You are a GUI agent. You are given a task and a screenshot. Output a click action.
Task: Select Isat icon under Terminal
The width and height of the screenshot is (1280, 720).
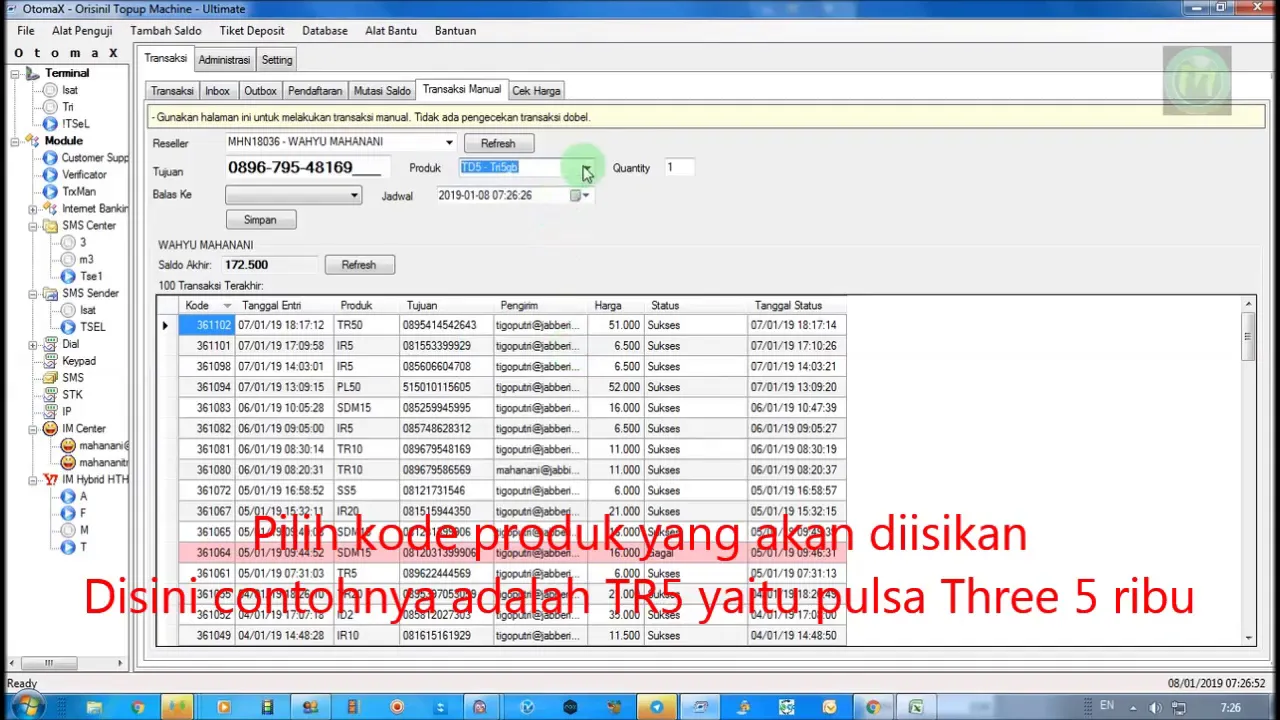click(x=51, y=90)
